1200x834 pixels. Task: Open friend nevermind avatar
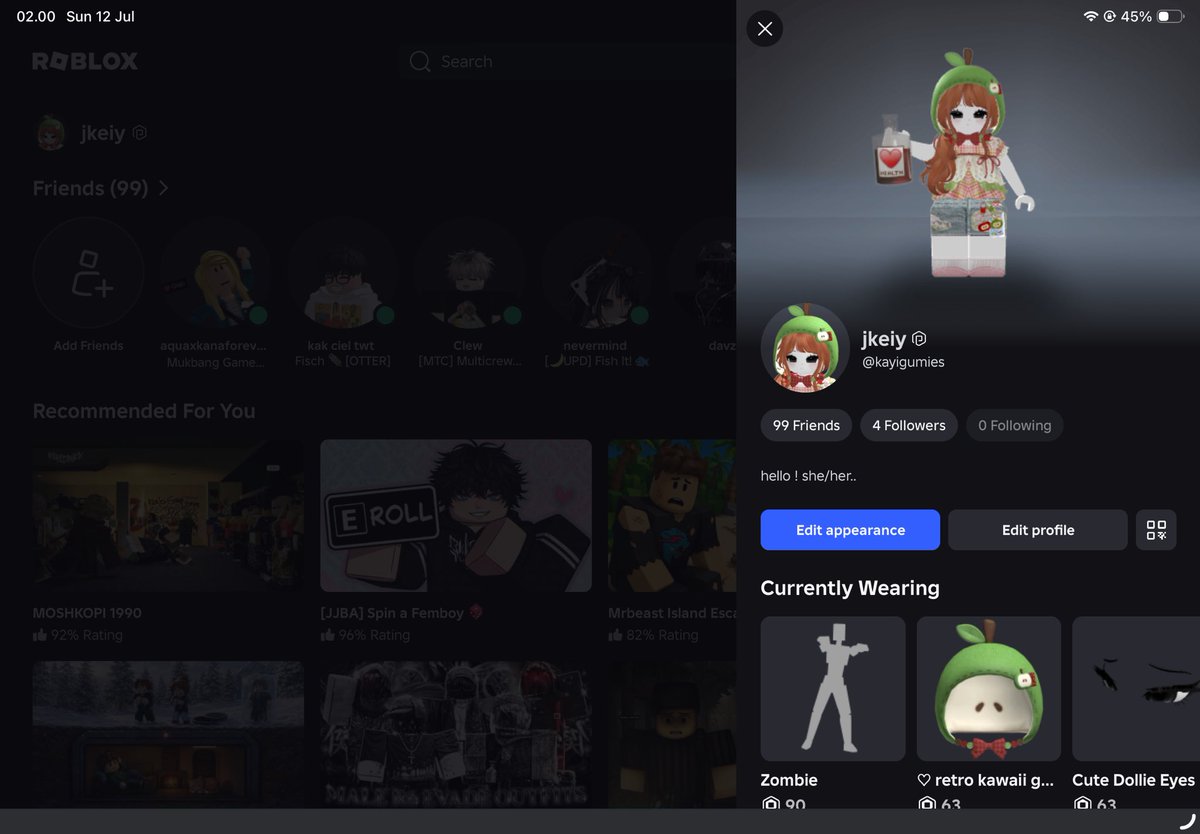click(596, 273)
